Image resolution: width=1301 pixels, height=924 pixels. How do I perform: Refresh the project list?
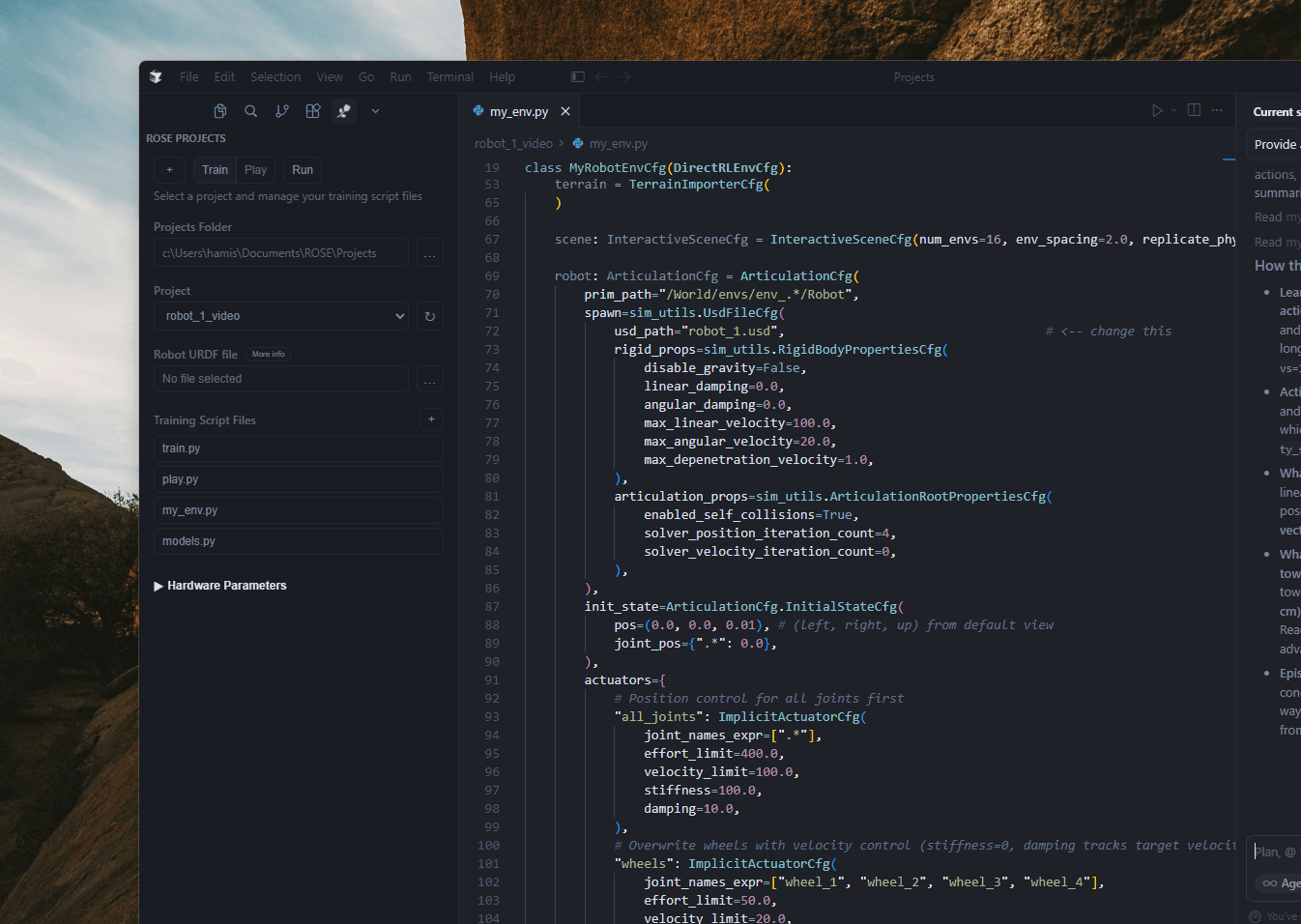430,316
